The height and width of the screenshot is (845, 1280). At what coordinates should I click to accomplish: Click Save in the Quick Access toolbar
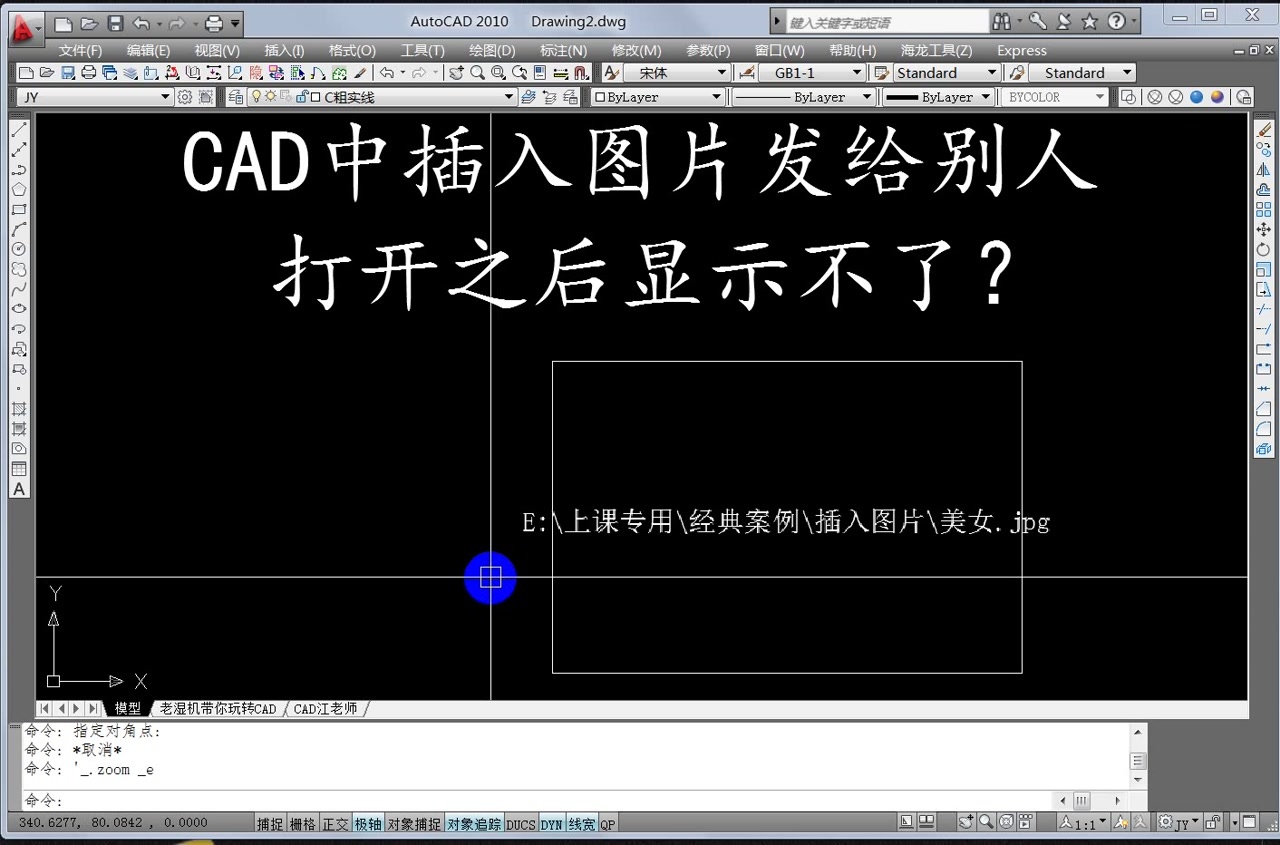coord(115,23)
